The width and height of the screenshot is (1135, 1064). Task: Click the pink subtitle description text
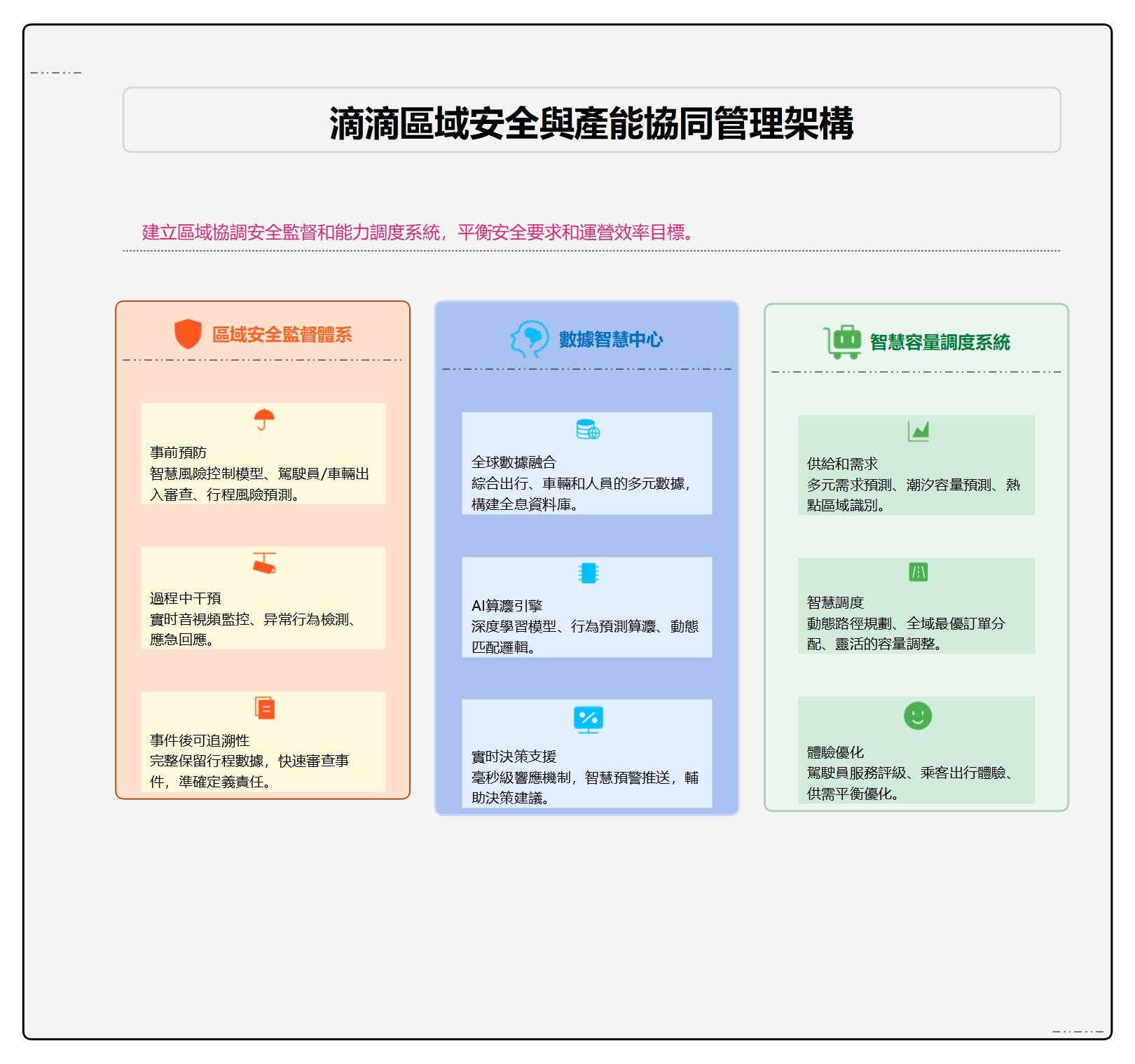(x=418, y=233)
